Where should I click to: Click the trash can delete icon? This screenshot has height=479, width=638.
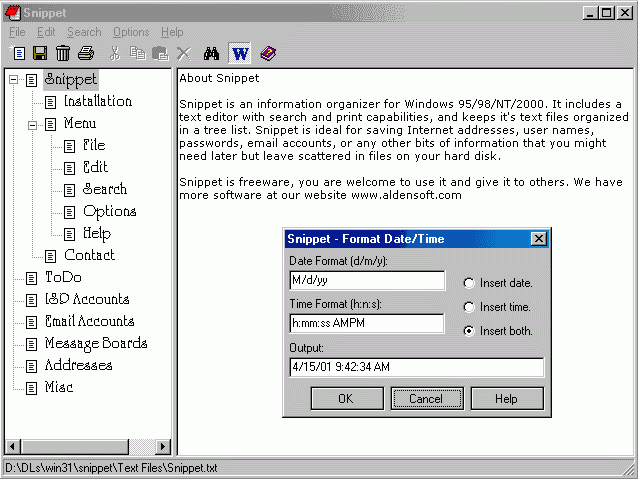coord(63,53)
